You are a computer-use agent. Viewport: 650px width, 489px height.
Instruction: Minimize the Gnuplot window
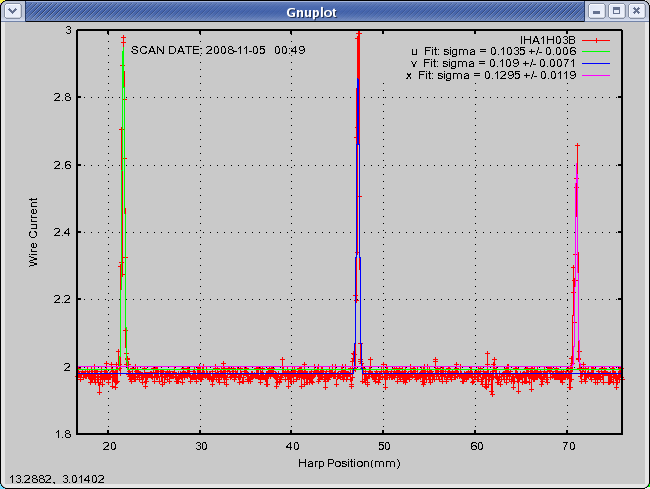tap(597, 11)
